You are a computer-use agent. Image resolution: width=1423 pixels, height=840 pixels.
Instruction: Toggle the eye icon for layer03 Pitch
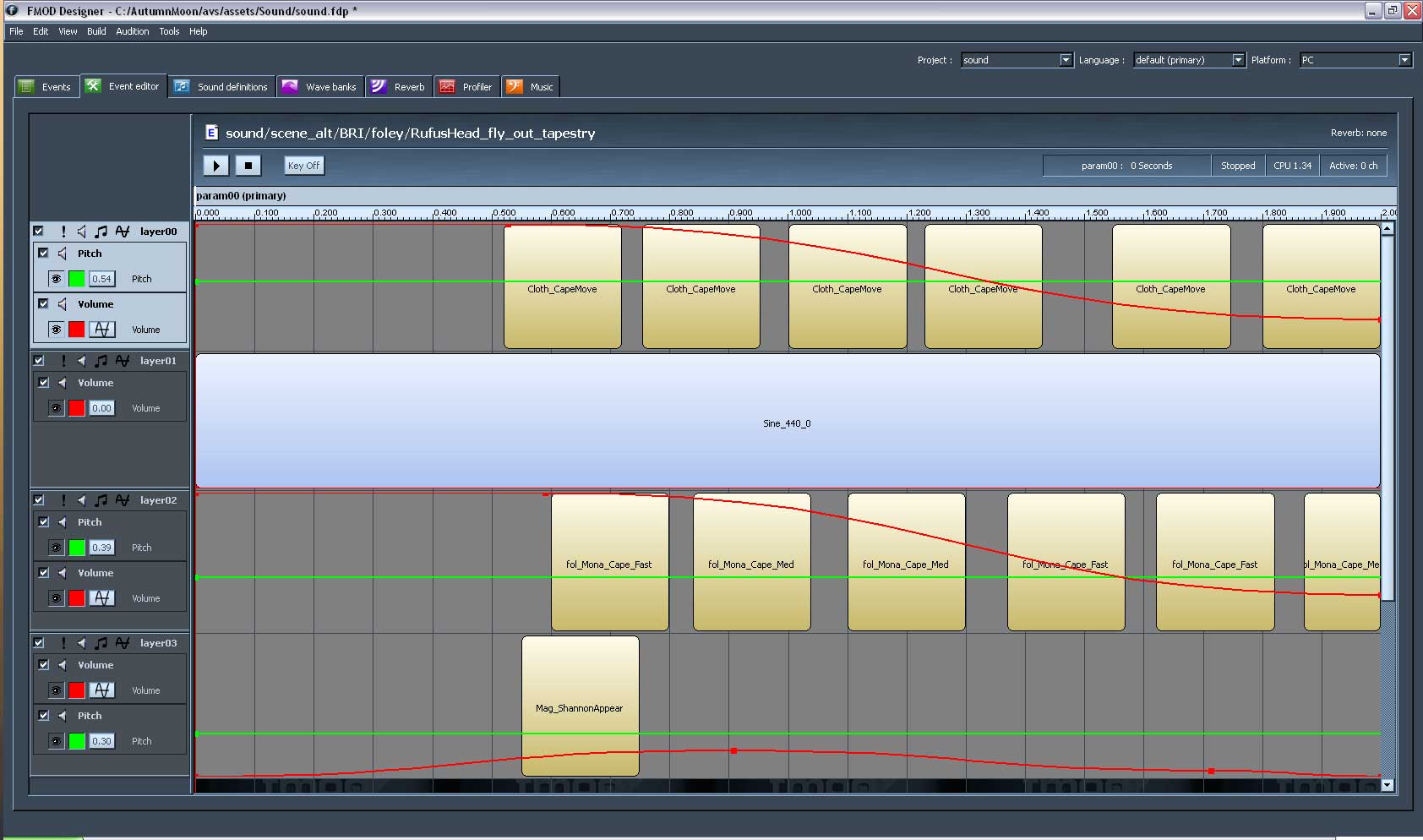pyautogui.click(x=56, y=741)
